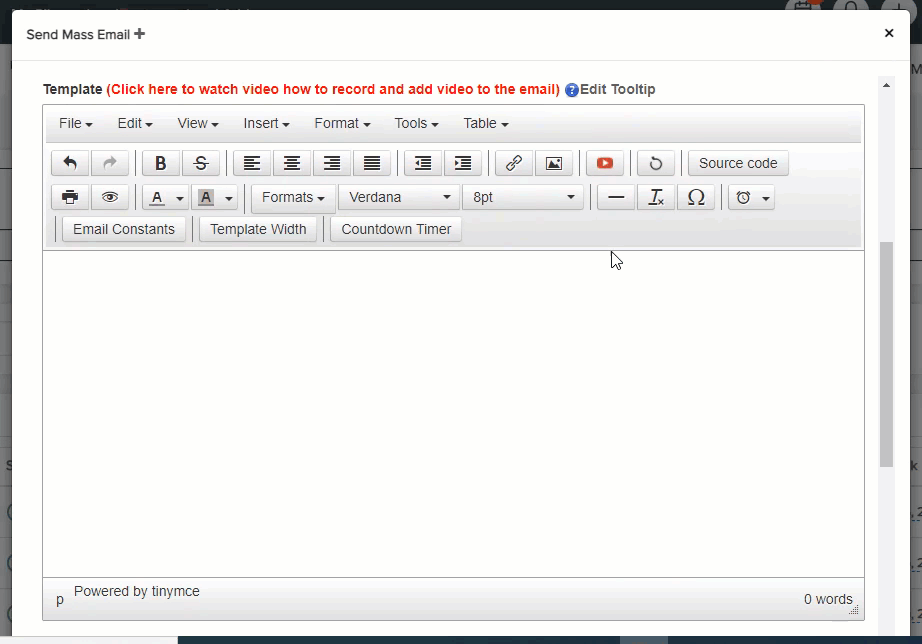This screenshot has width=922, height=644.
Task: Open the Table menu
Action: coord(485,124)
